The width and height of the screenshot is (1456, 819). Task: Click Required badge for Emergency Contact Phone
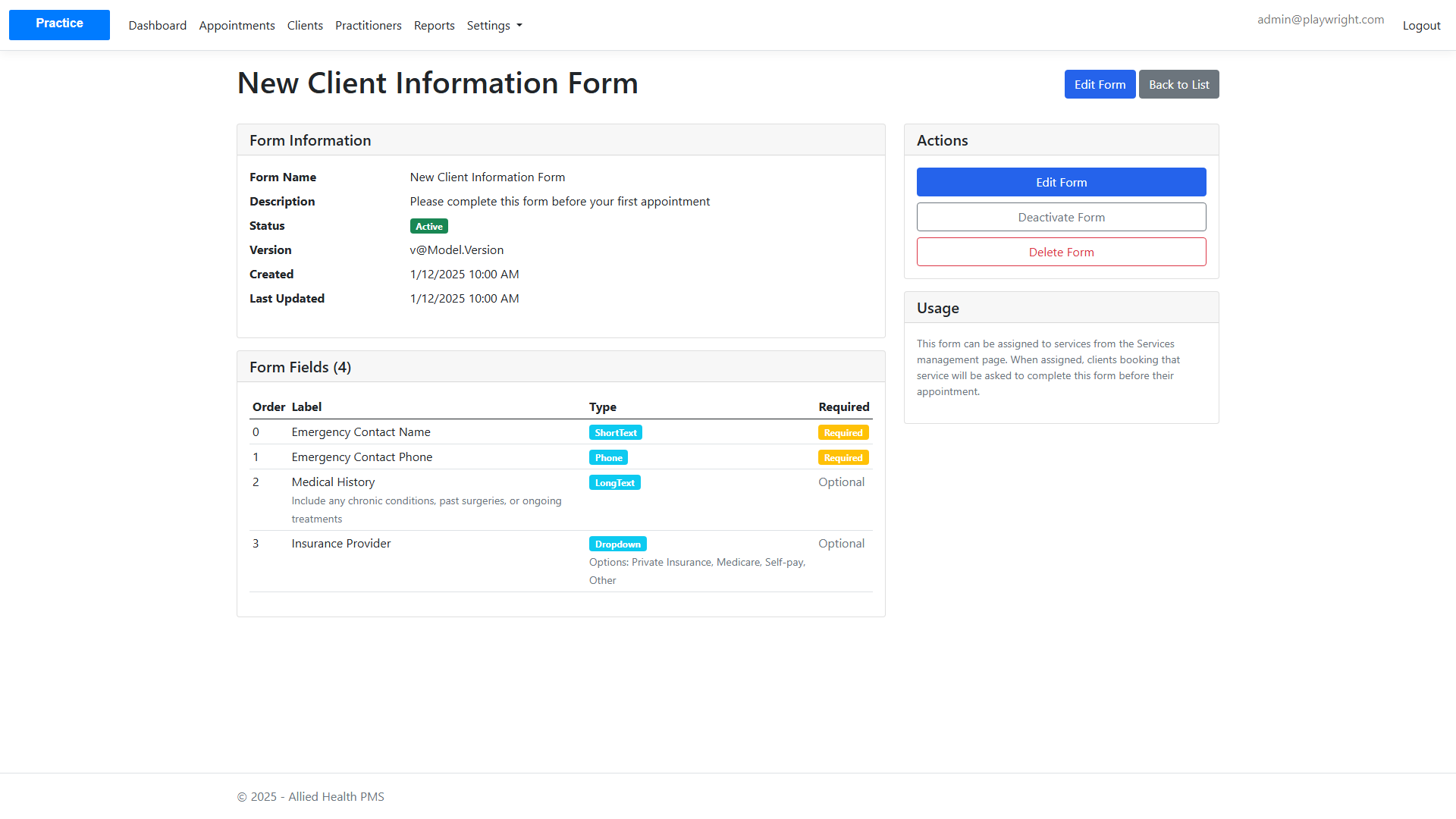tap(843, 457)
